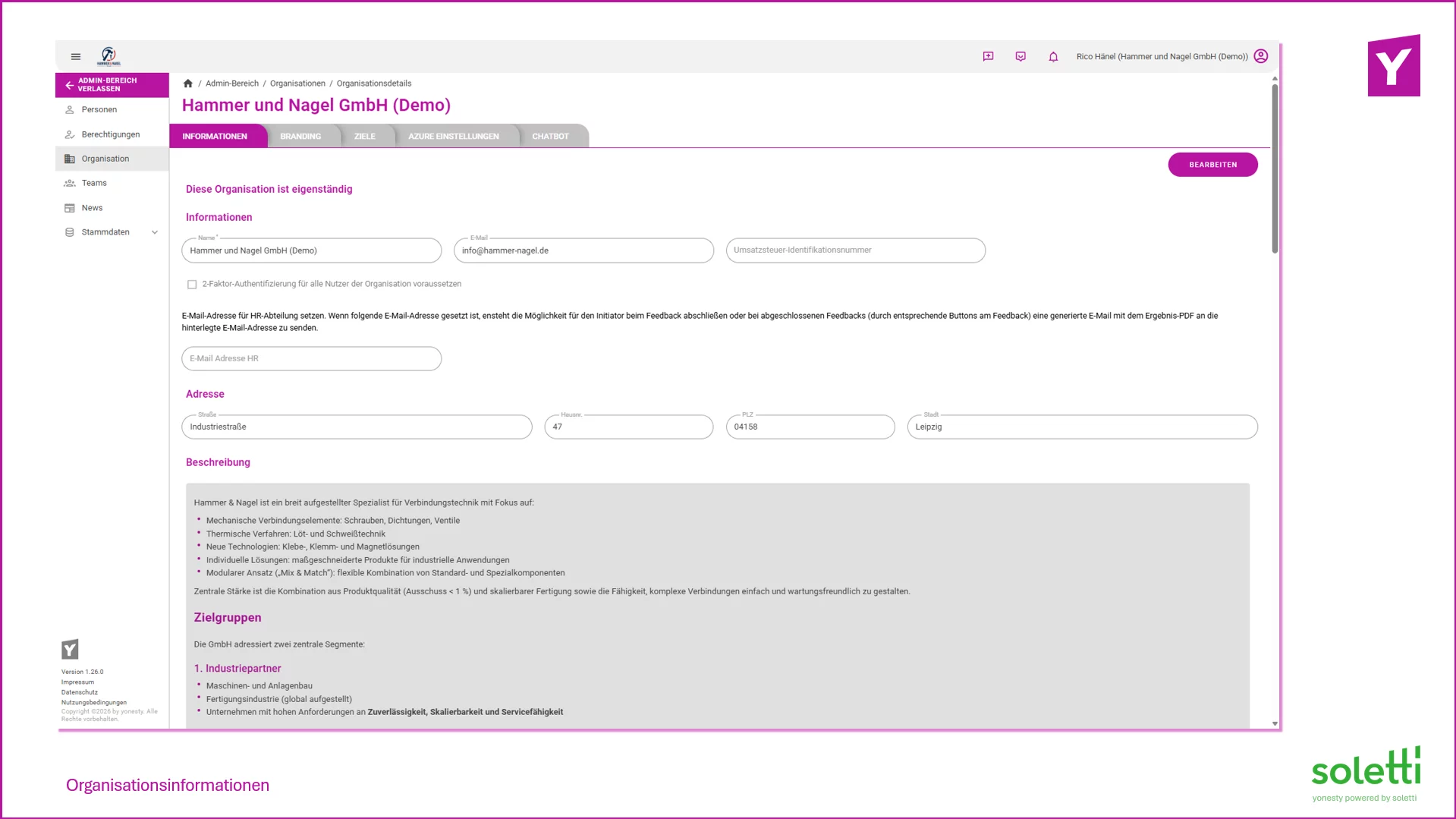Click the Bearbeiten button
This screenshot has height=819, width=1456.
[1212, 165]
